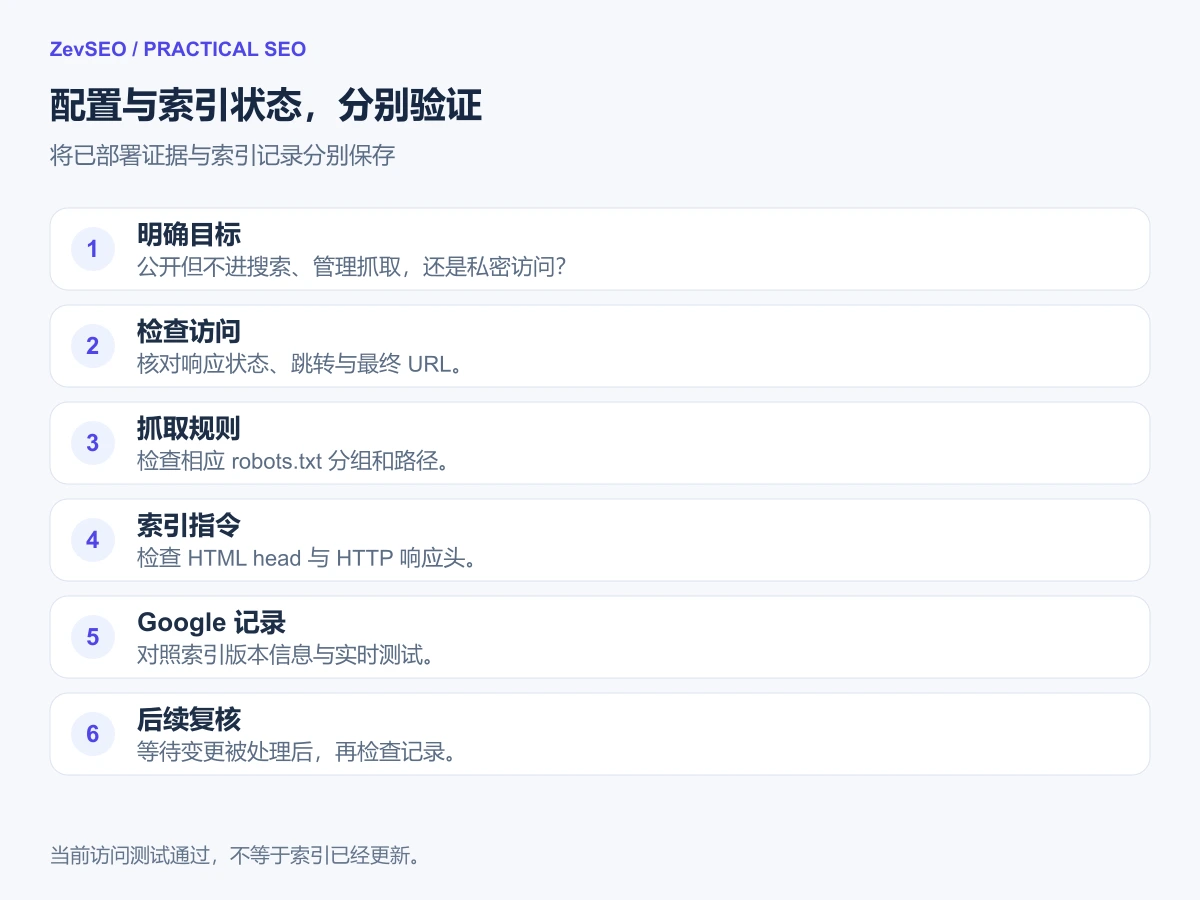Click the description 检查 HTML head 与 HTTP 响应头。
The width and height of the screenshot is (1200, 900).
tap(306, 558)
